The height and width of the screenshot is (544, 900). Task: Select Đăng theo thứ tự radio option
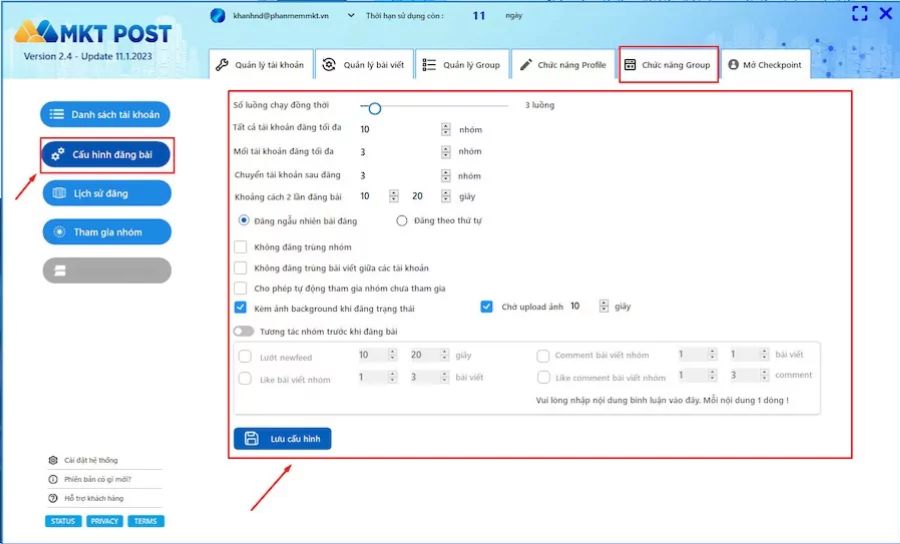(402, 220)
